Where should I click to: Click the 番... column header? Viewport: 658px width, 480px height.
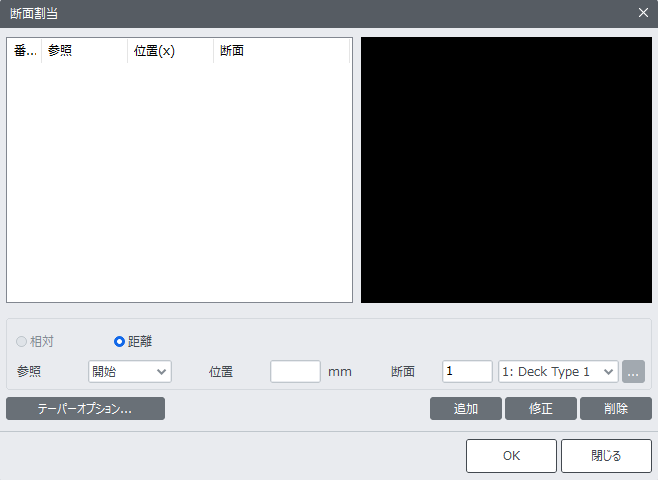click(24, 51)
